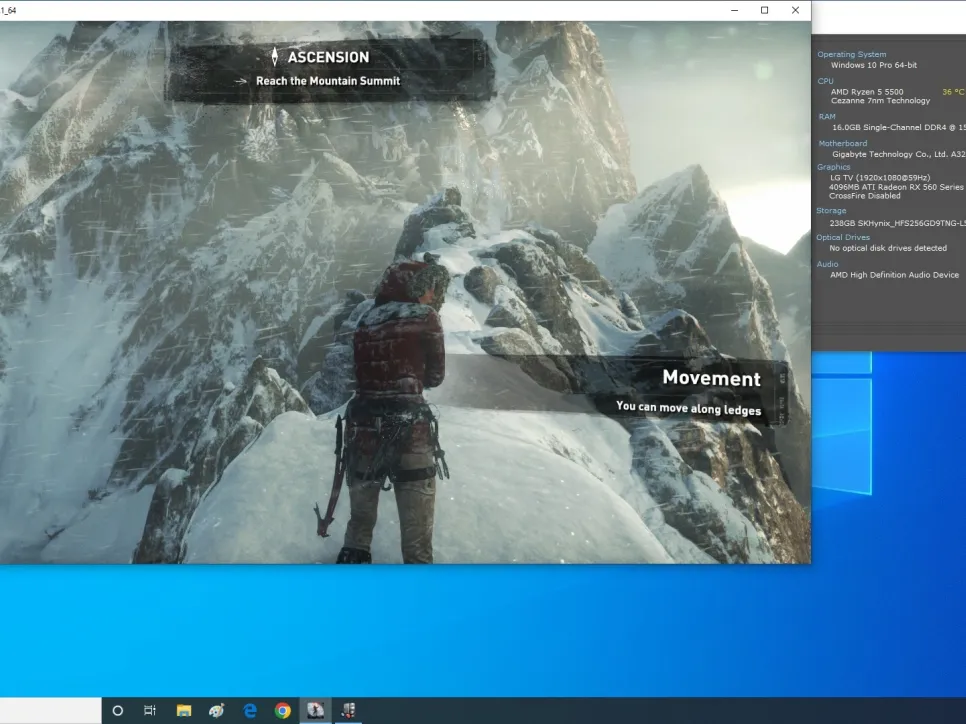
Task: Click the 'Gigabyte Technology Co., Ltd.' text
Action: (890, 154)
